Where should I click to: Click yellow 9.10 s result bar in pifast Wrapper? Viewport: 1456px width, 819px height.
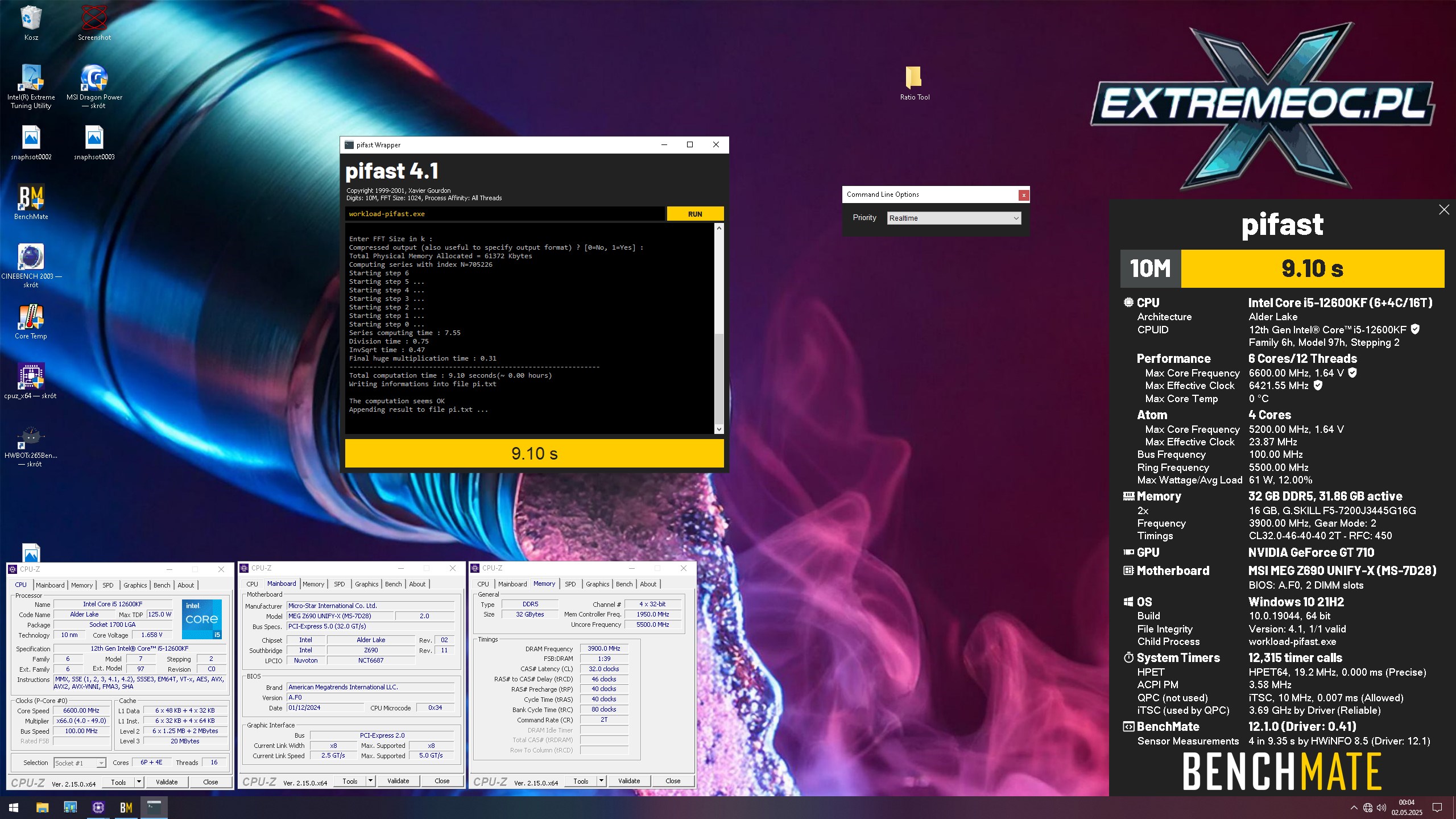coord(534,453)
